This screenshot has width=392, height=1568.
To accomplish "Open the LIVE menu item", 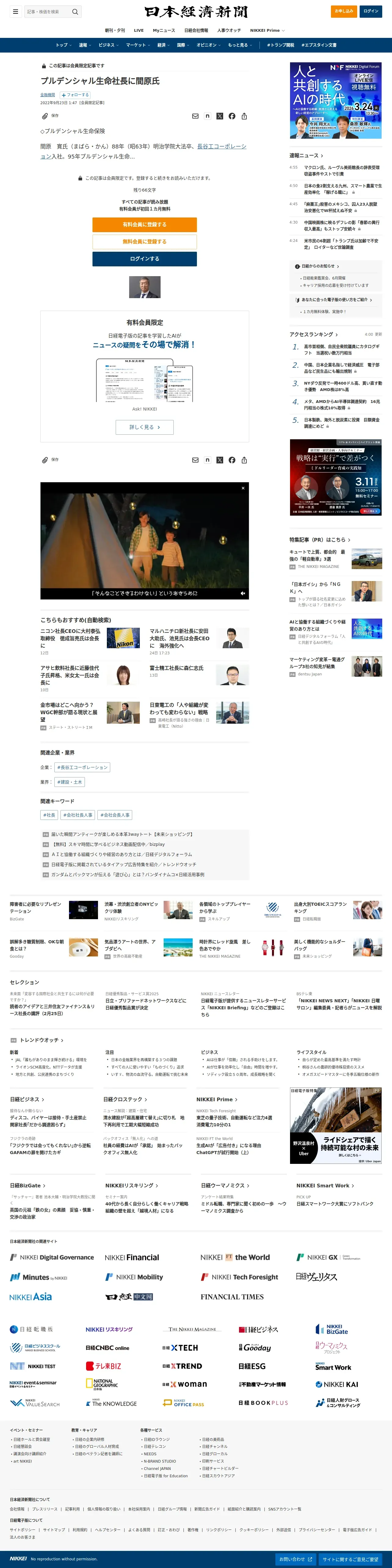I will click(x=139, y=31).
